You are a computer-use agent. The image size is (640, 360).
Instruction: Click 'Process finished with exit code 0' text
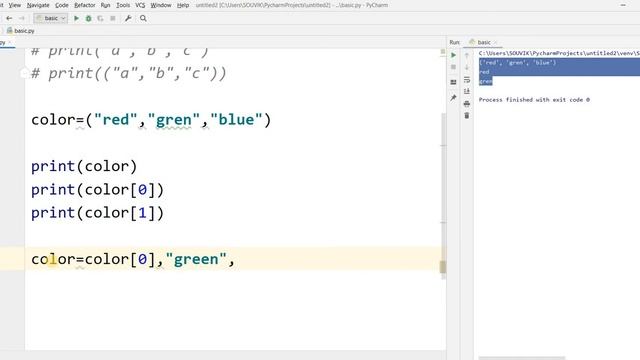point(534,100)
